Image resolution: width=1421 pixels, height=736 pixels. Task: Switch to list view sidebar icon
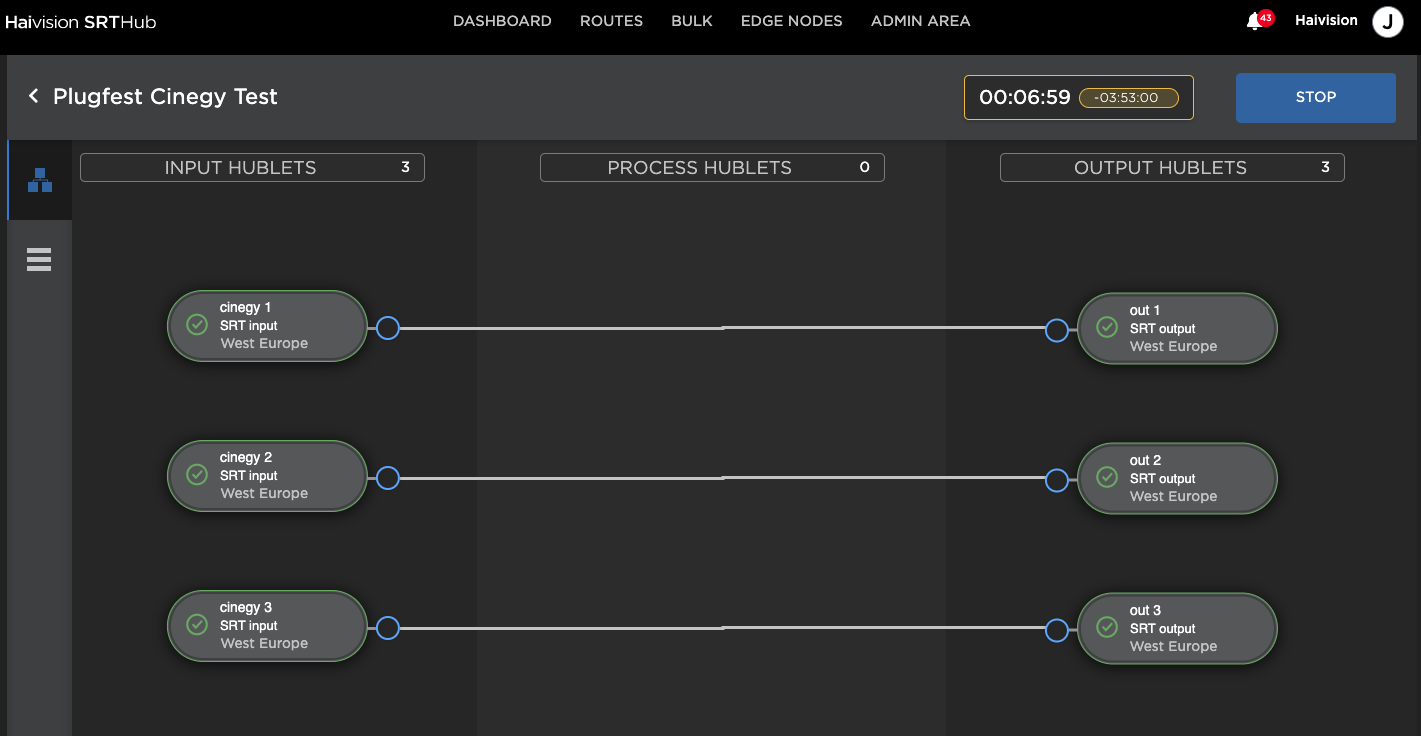(39, 260)
